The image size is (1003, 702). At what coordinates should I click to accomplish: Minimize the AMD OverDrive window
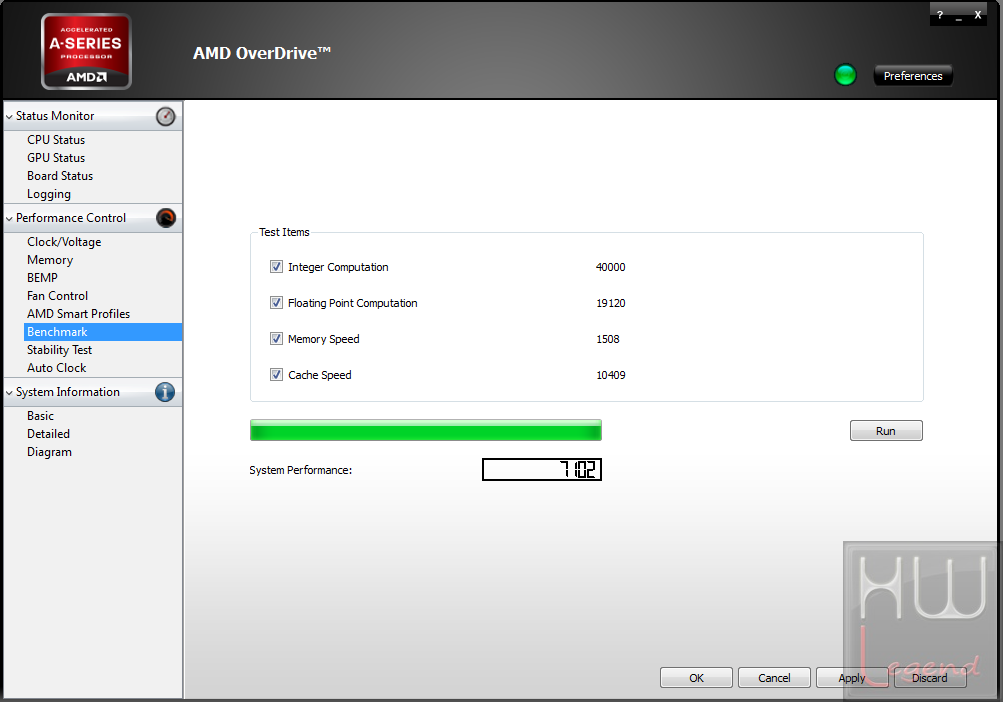958,16
